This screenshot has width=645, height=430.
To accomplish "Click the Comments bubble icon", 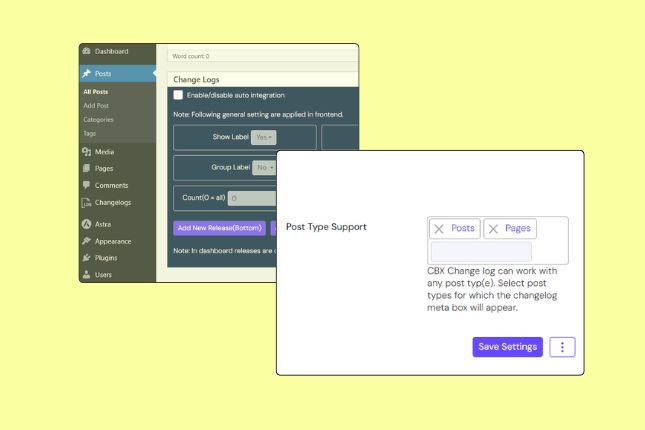I will (x=86, y=185).
